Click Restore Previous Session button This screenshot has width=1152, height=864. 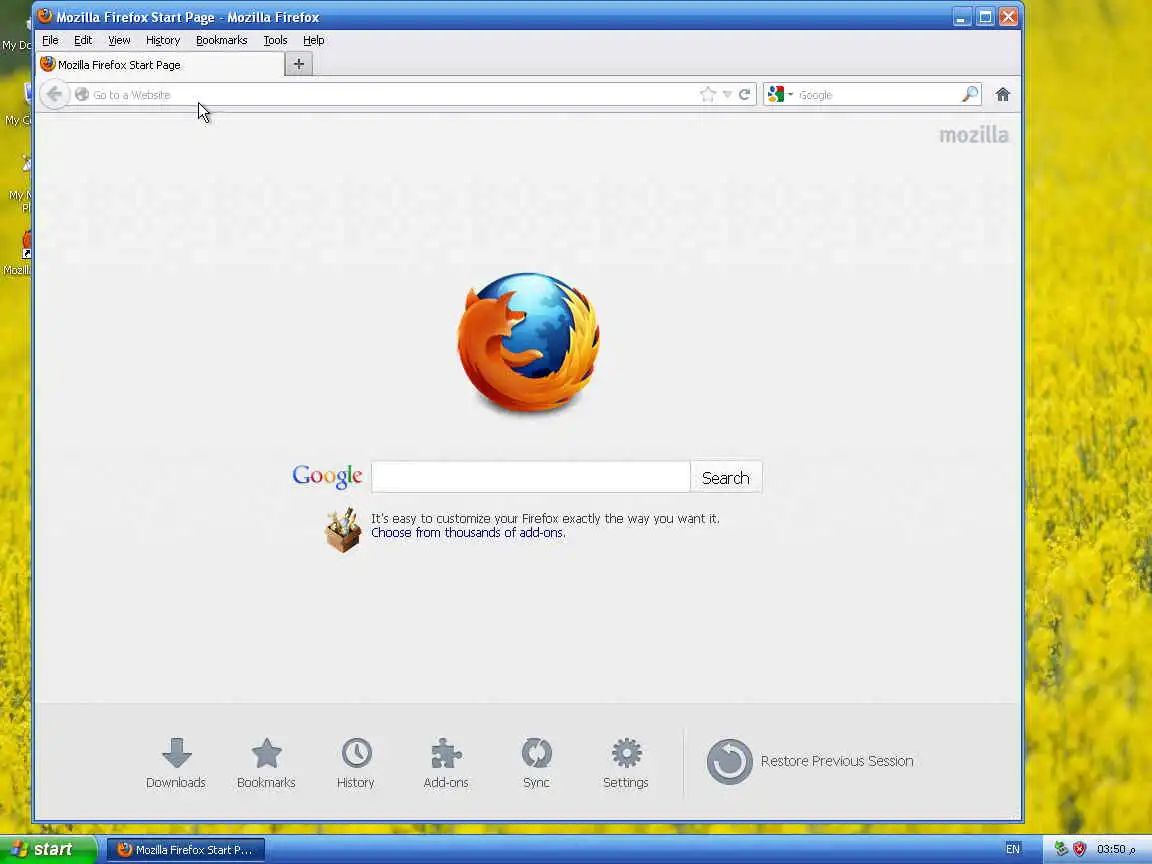tap(810, 761)
